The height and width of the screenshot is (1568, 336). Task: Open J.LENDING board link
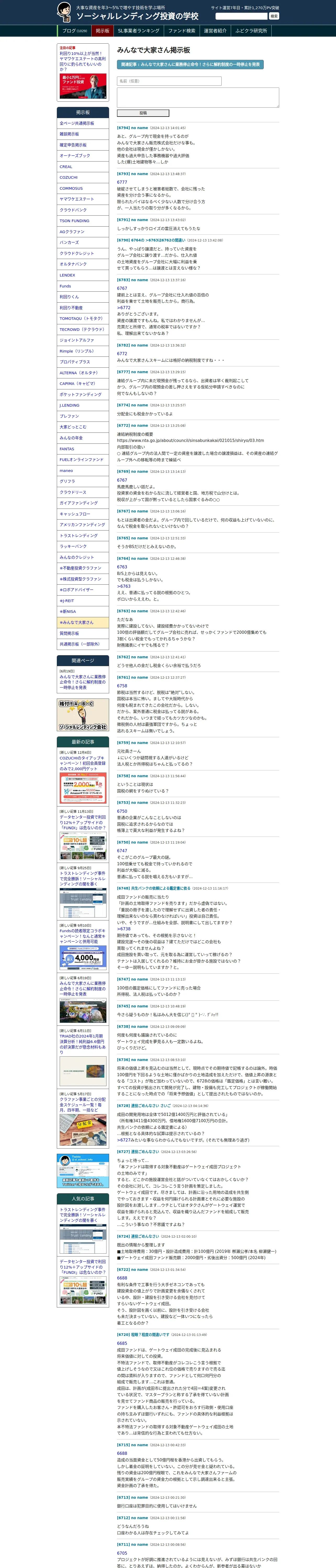83,405
